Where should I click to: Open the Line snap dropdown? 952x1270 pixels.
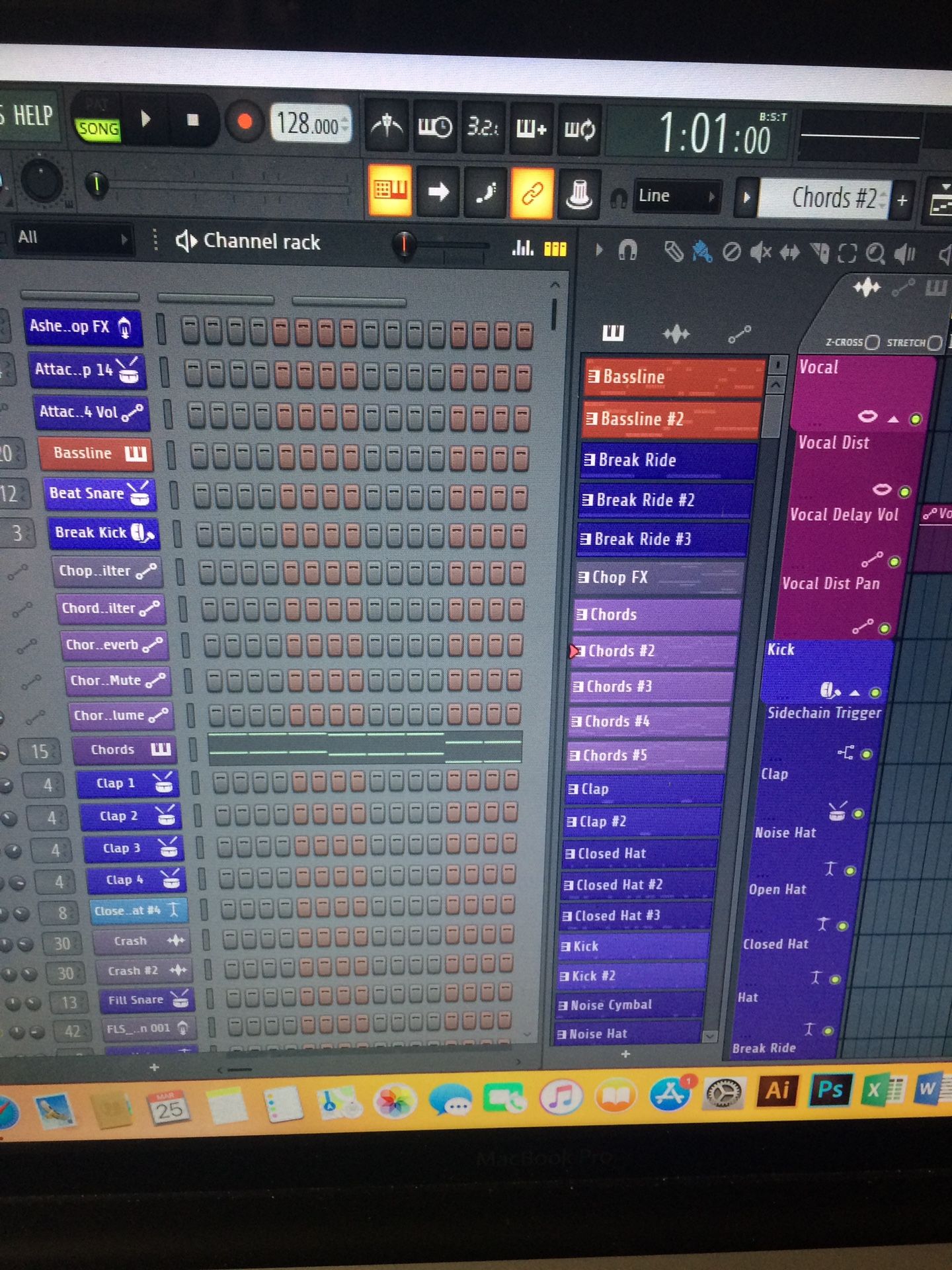click(676, 196)
